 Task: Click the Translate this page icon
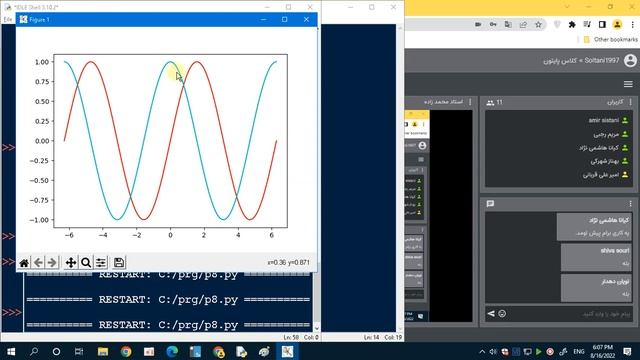(x=508, y=24)
